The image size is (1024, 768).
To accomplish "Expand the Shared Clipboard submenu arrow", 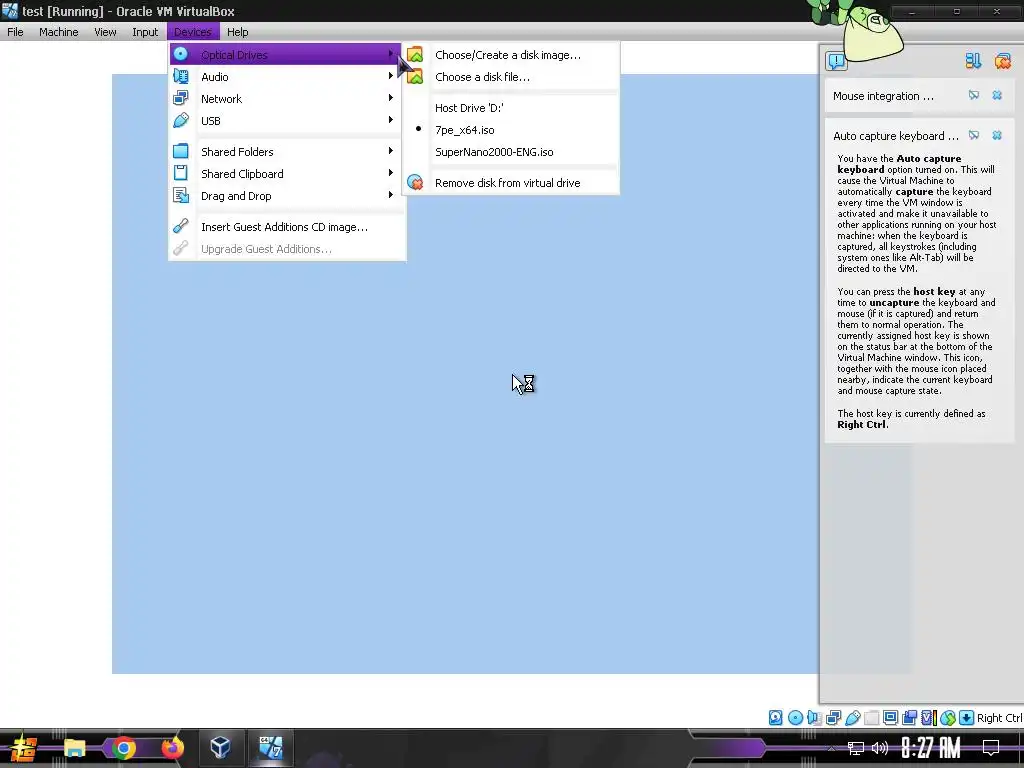I will (391, 172).
